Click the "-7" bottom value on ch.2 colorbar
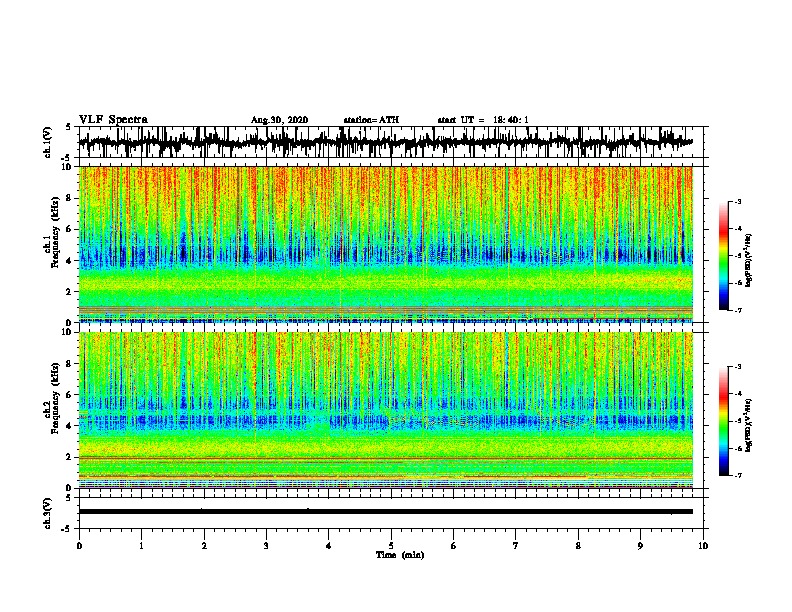 (x=737, y=475)
